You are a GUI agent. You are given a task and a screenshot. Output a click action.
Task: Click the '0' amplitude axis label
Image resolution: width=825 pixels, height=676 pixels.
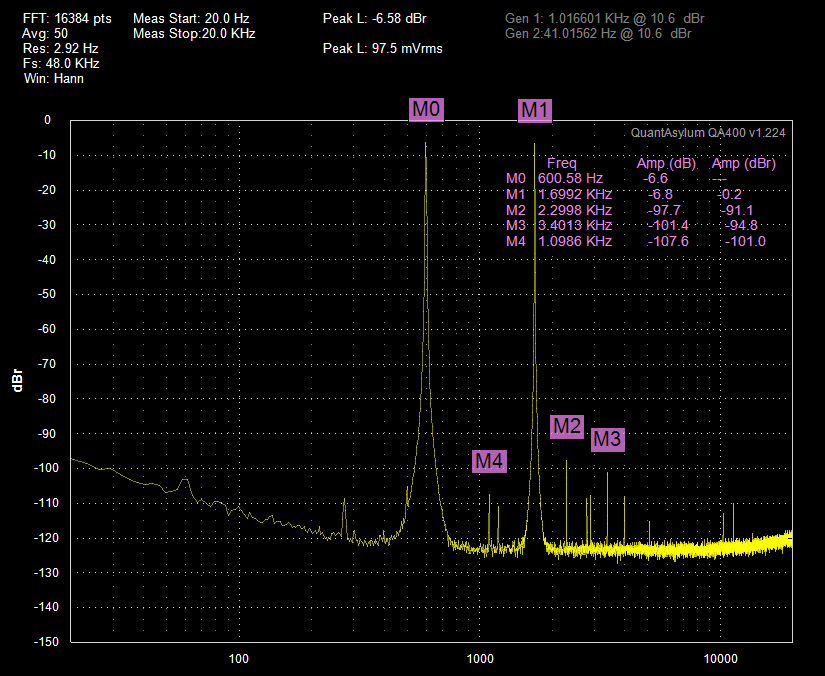pyautogui.click(x=47, y=120)
